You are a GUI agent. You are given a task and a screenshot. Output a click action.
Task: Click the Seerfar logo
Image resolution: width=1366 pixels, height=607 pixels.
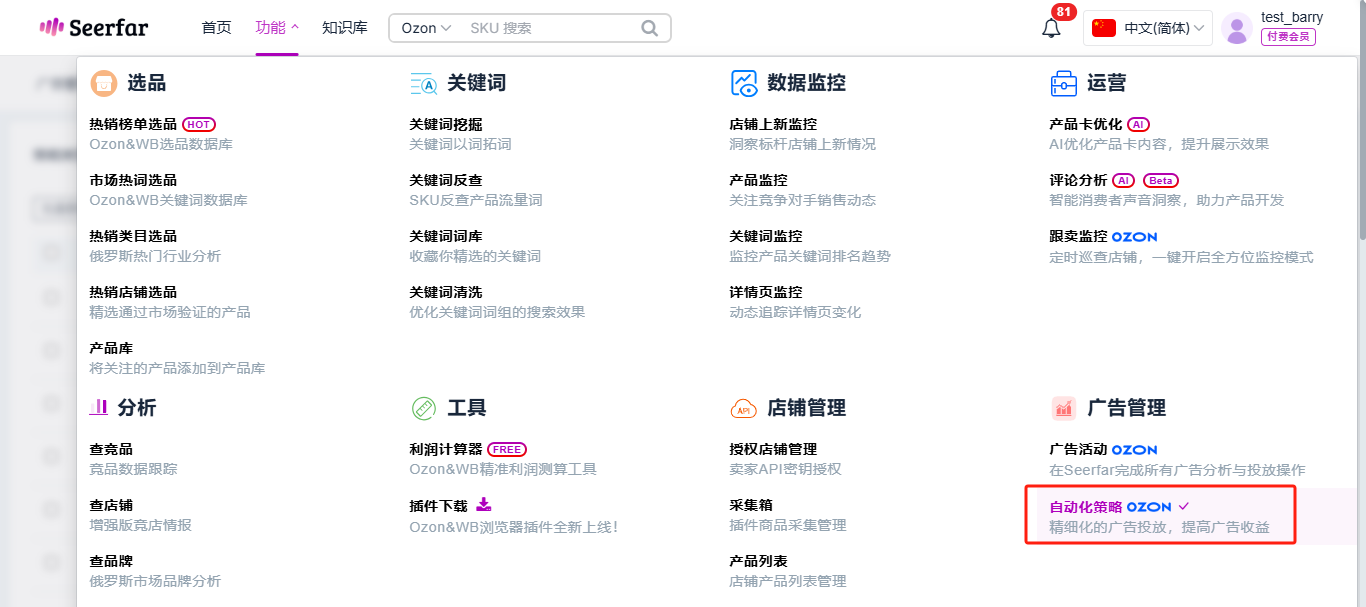click(93, 28)
